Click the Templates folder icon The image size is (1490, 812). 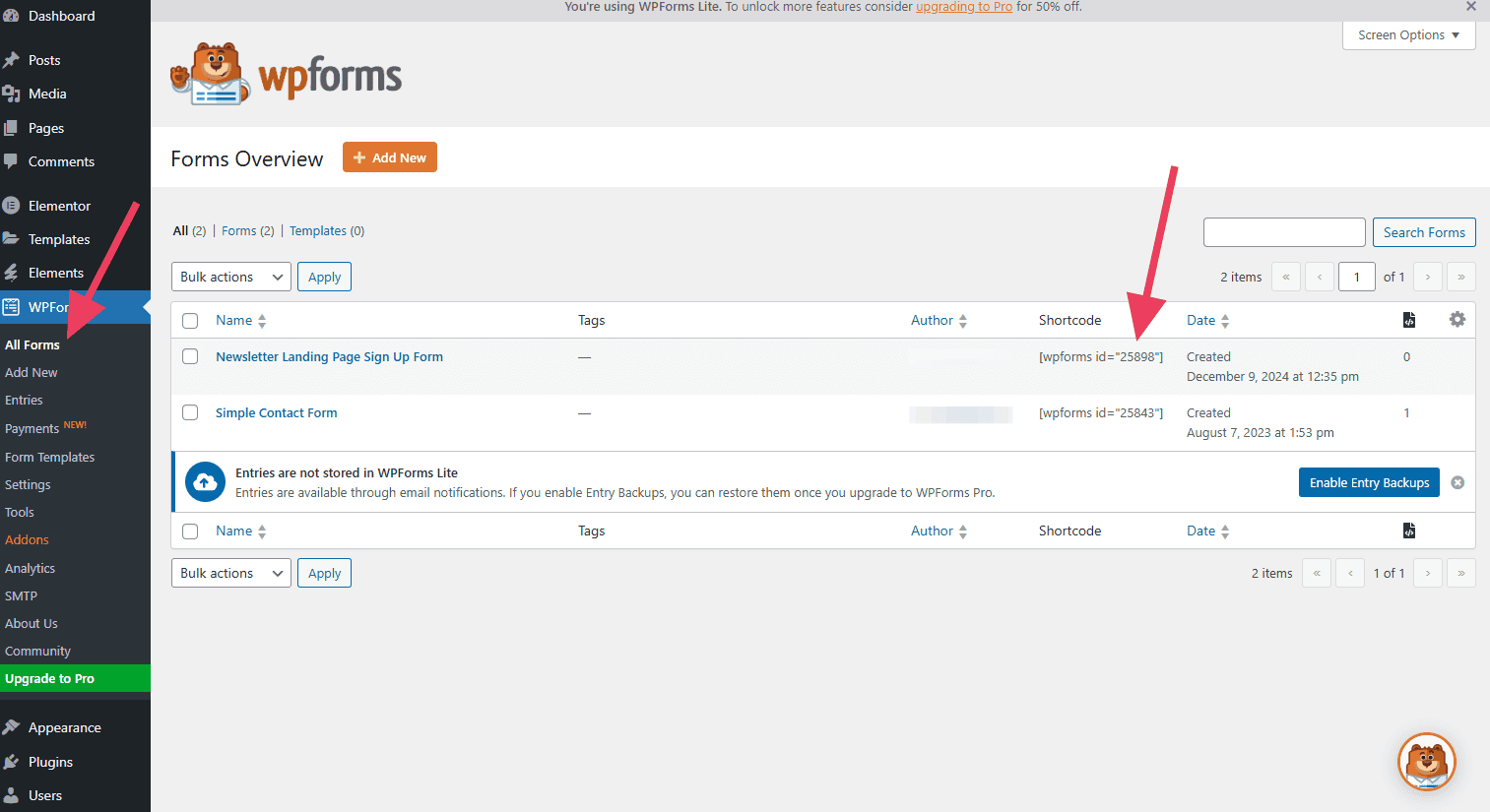pos(11,239)
